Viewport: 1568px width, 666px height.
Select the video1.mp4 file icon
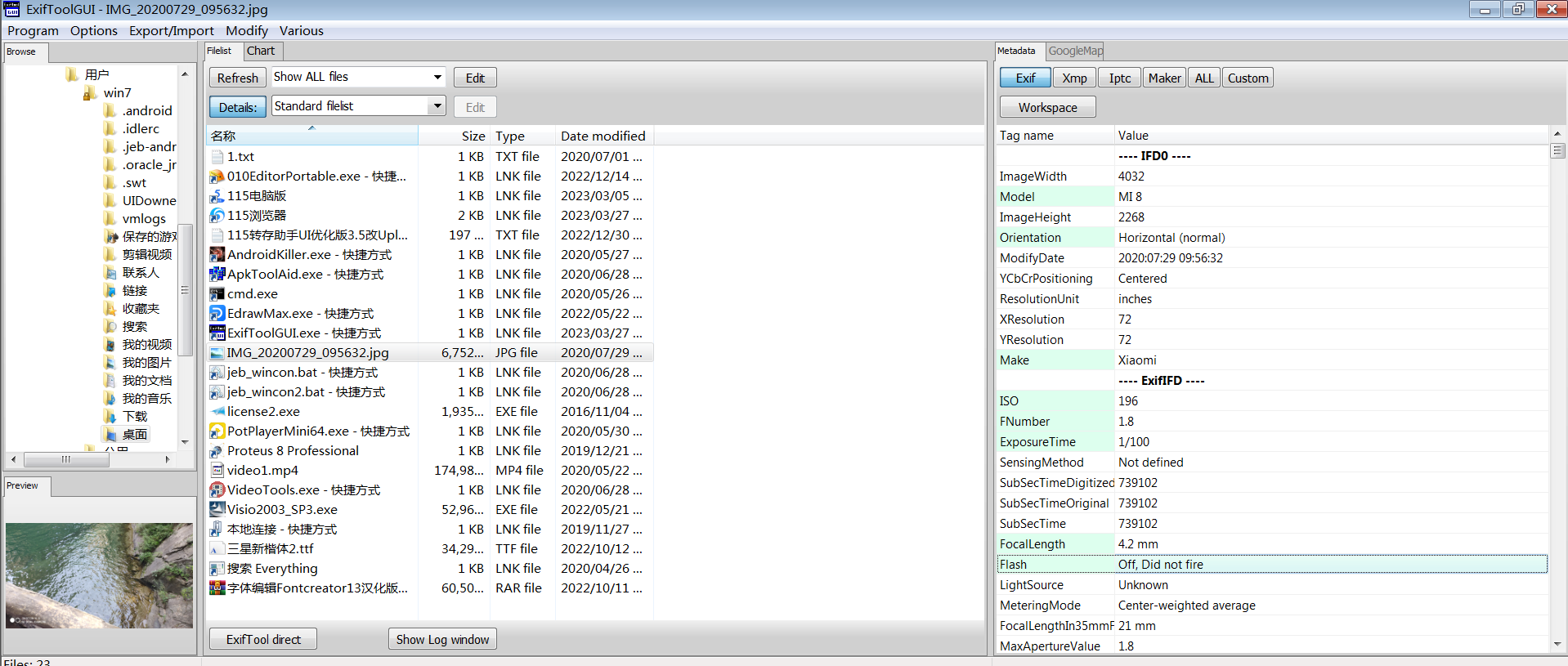pyautogui.click(x=217, y=471)
